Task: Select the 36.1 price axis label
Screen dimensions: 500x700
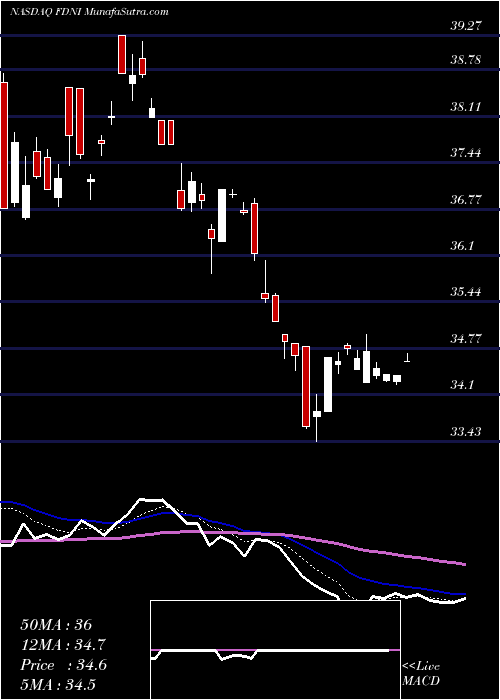Action: coord(462,246)
